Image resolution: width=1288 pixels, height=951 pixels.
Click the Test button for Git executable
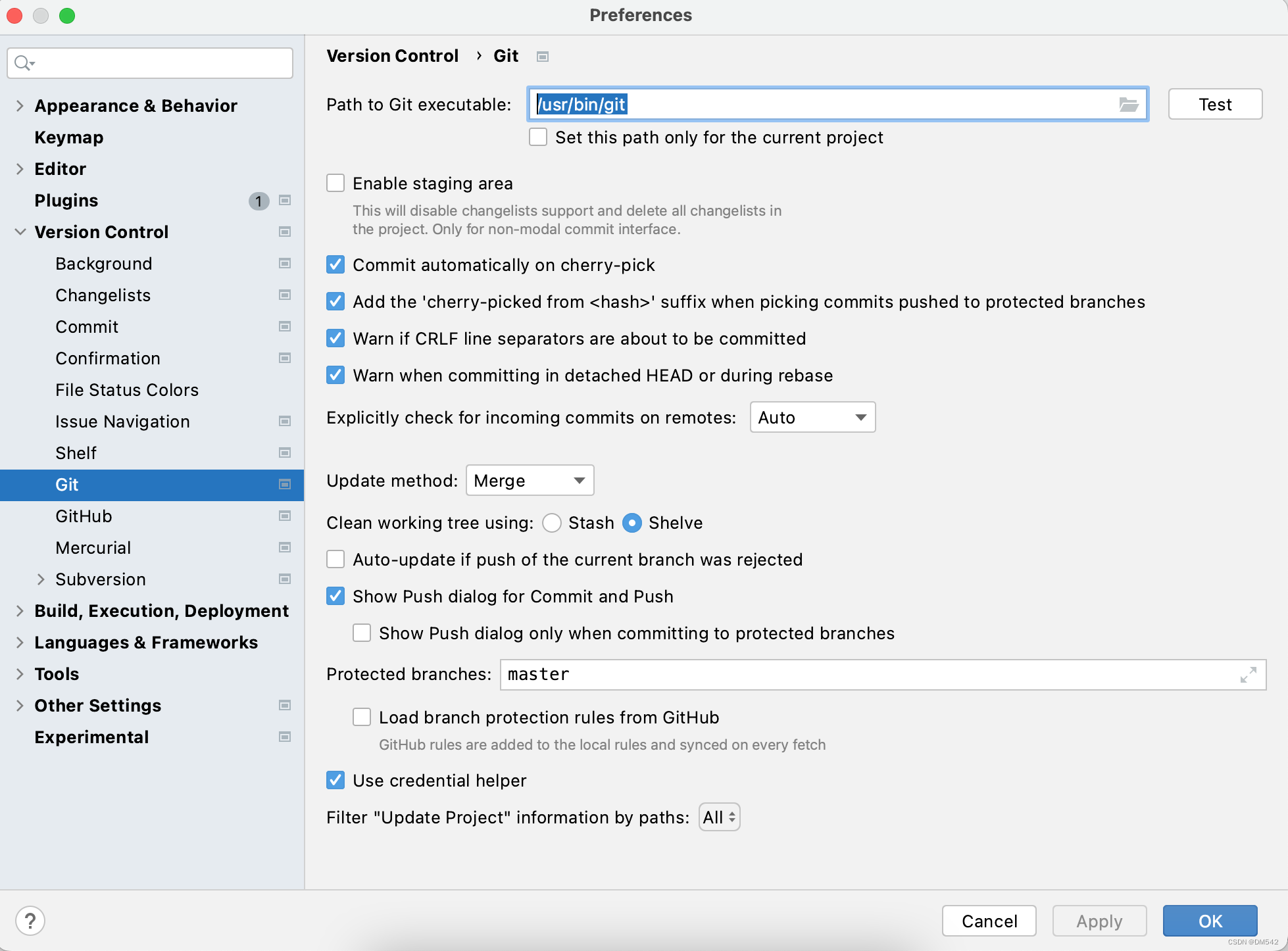click(1215, 104)
